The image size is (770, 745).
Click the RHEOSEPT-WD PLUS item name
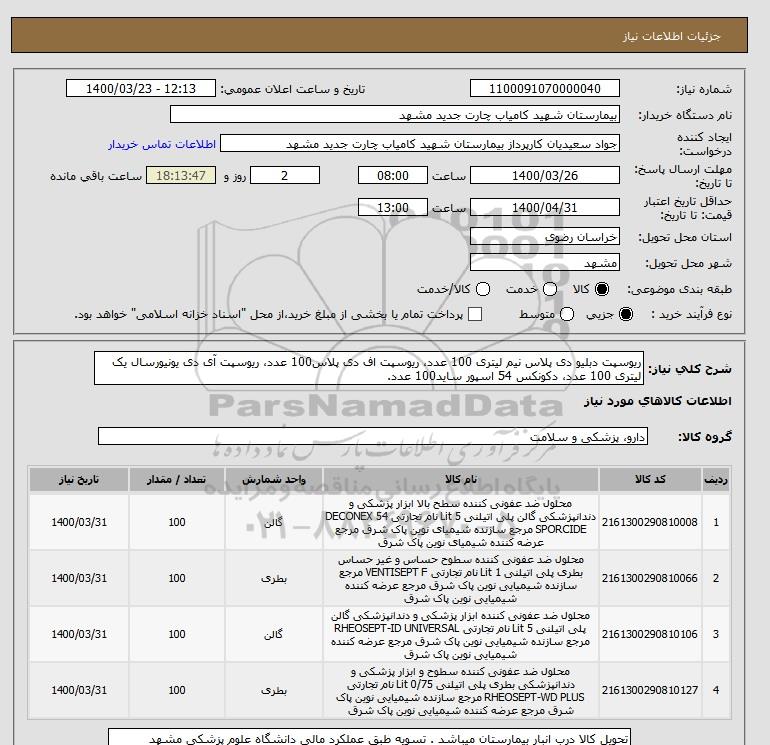tap(461, 691)
